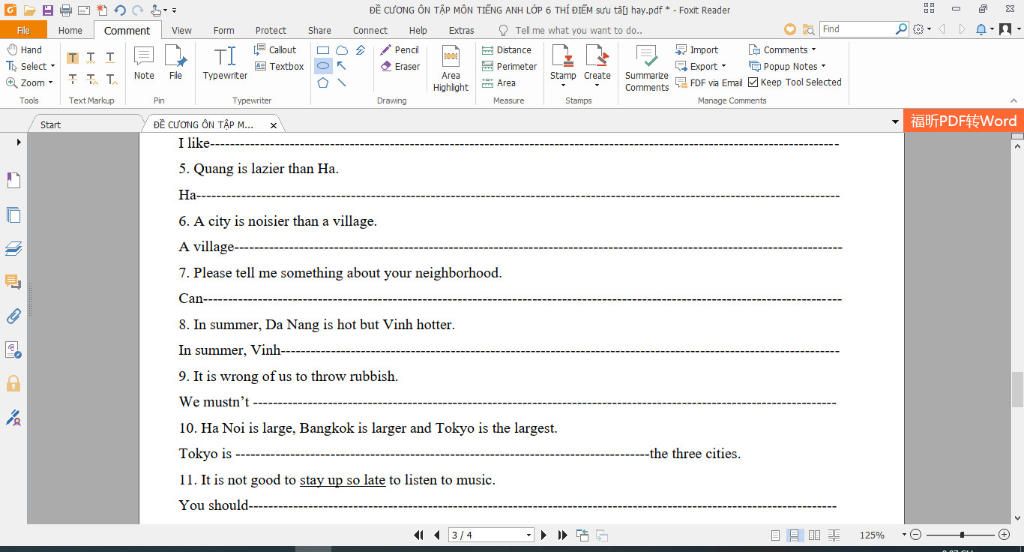Click the 福昕PDF转Word banner button
The image size is (1024, 552).
coord(963,121)
